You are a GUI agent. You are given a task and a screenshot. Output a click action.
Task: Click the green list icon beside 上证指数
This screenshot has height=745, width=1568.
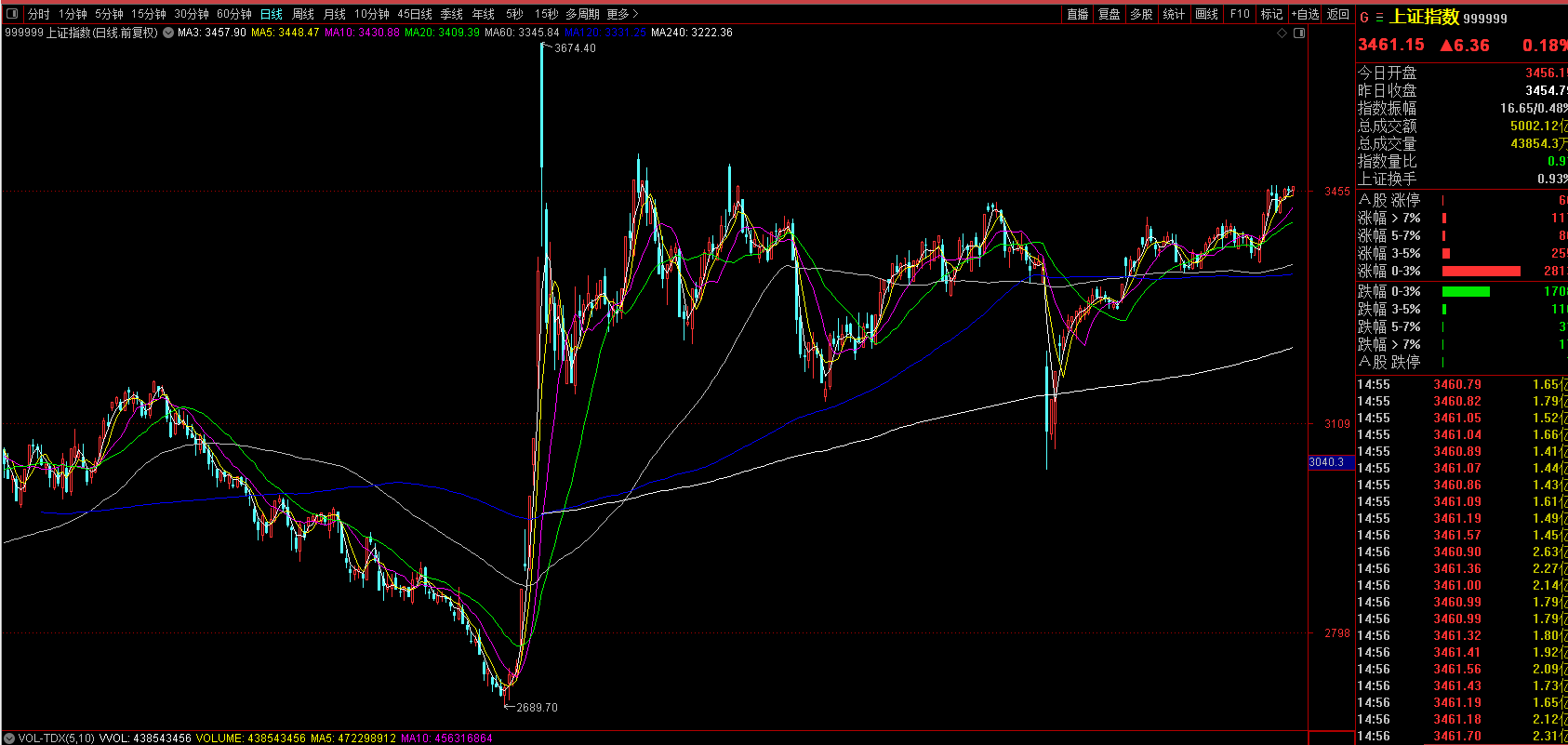click(x=1379, y=18)
